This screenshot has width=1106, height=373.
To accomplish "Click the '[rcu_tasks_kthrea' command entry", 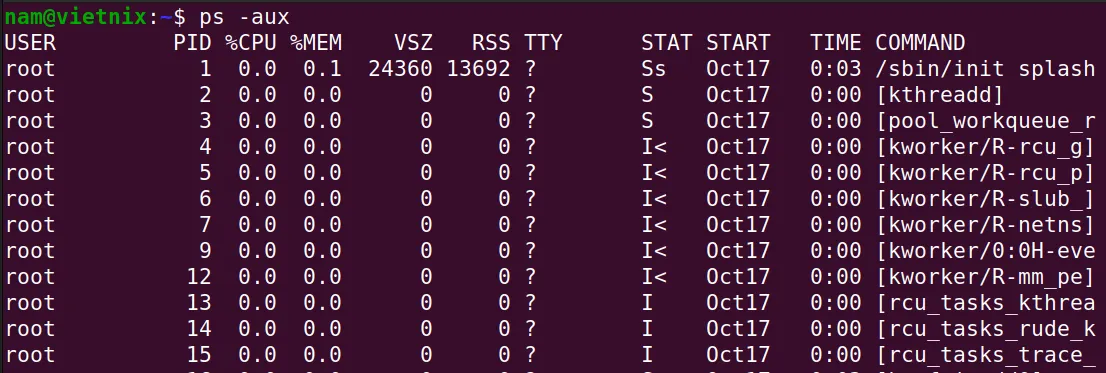I will pos(985,304).
